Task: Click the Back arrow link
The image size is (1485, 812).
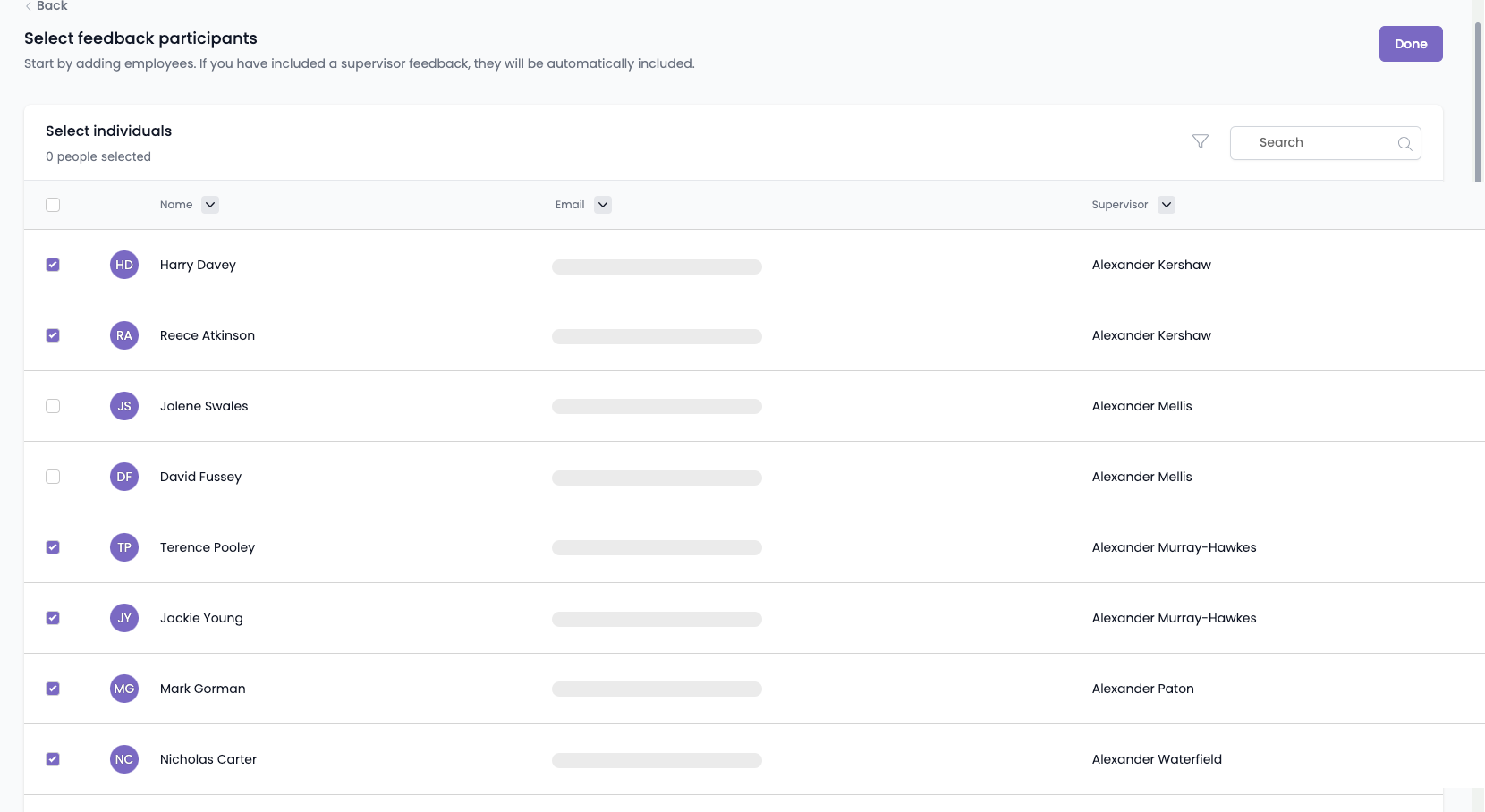Action: [46, 6]
